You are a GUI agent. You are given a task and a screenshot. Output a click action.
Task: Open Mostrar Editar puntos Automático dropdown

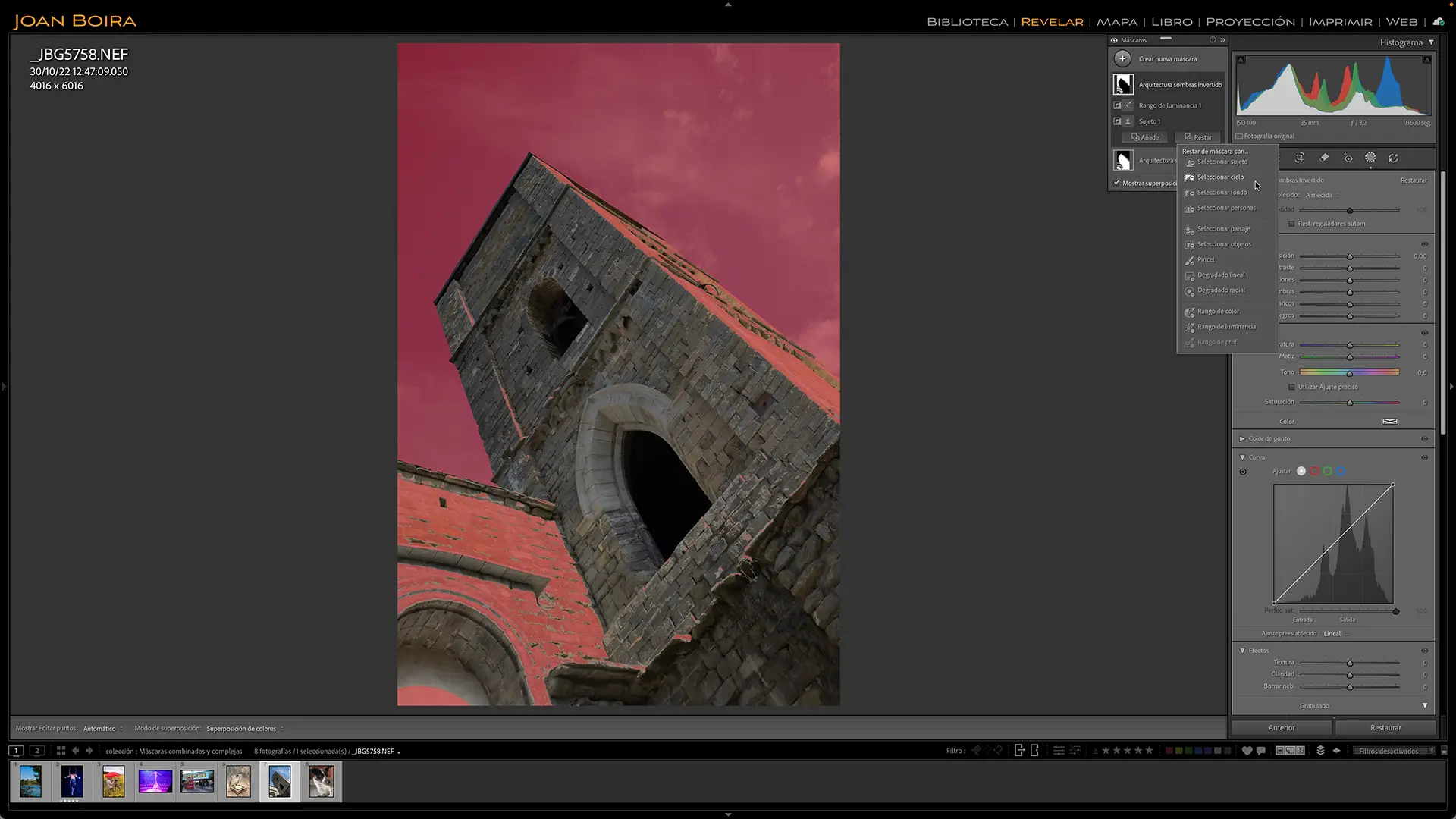pos(102,729)
